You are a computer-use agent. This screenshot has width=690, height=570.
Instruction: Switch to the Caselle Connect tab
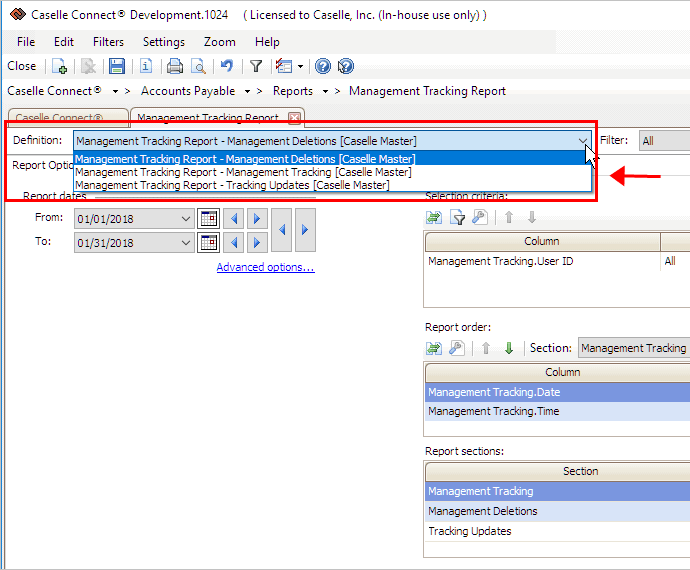click(x=66, y=118)
